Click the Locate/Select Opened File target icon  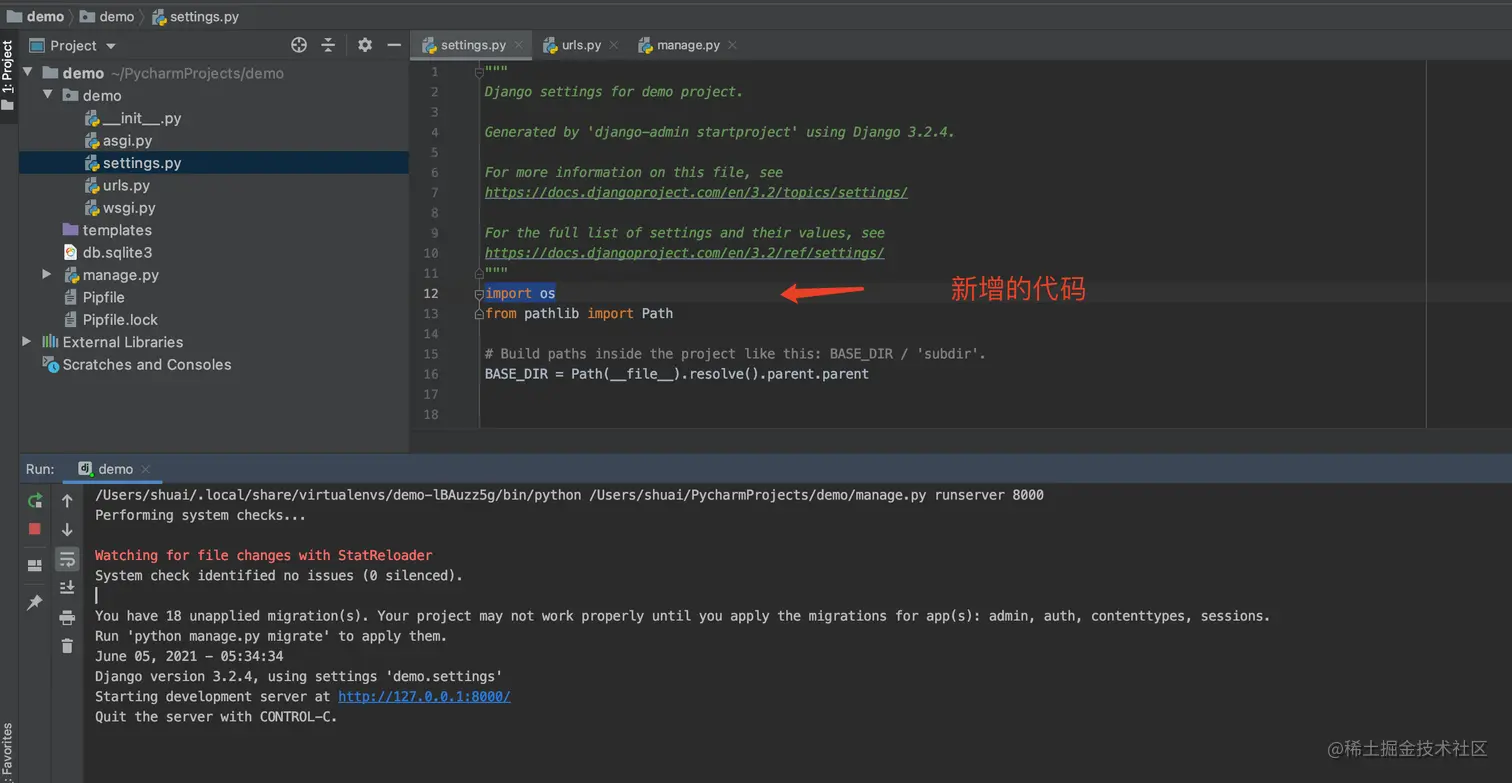pyautogui.click(x=298, y=45)
